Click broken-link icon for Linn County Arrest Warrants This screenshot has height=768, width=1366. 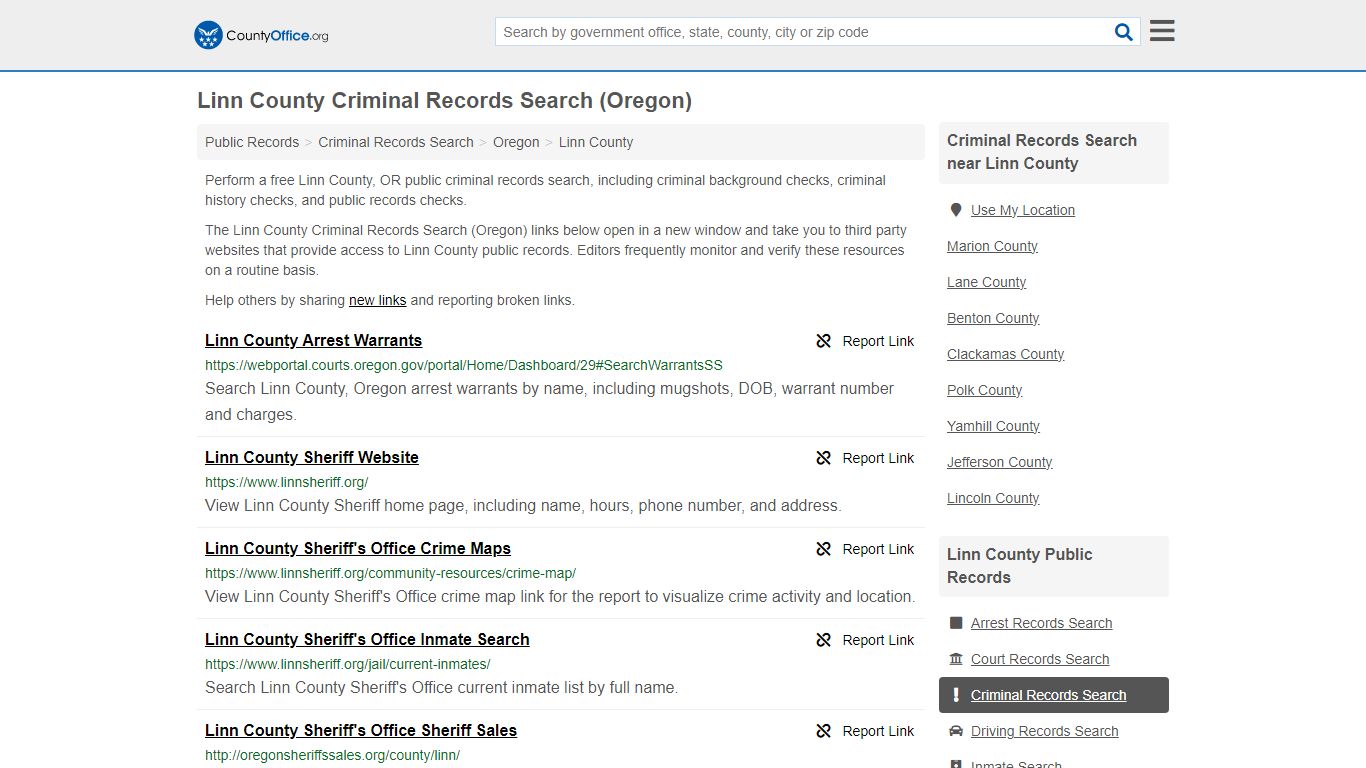tap(824, 341)
